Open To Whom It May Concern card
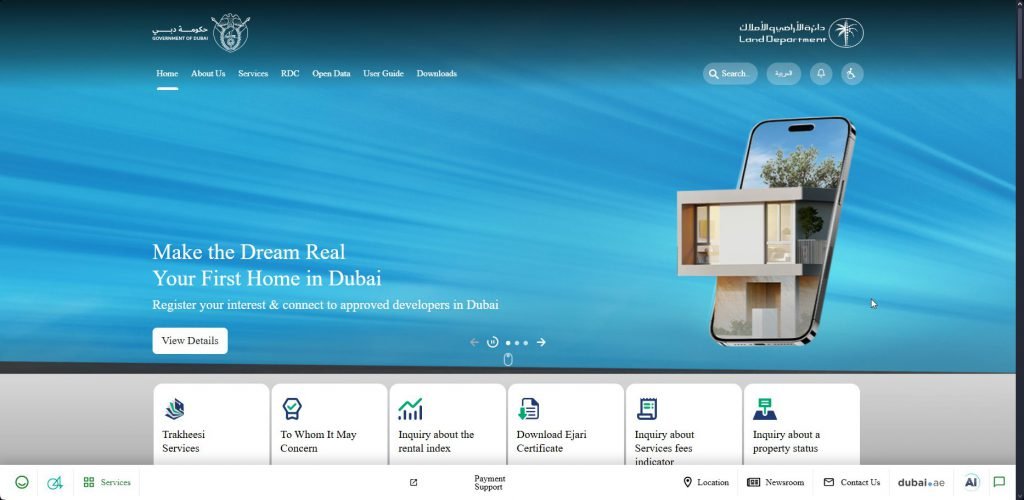 (x=329, y=424)
